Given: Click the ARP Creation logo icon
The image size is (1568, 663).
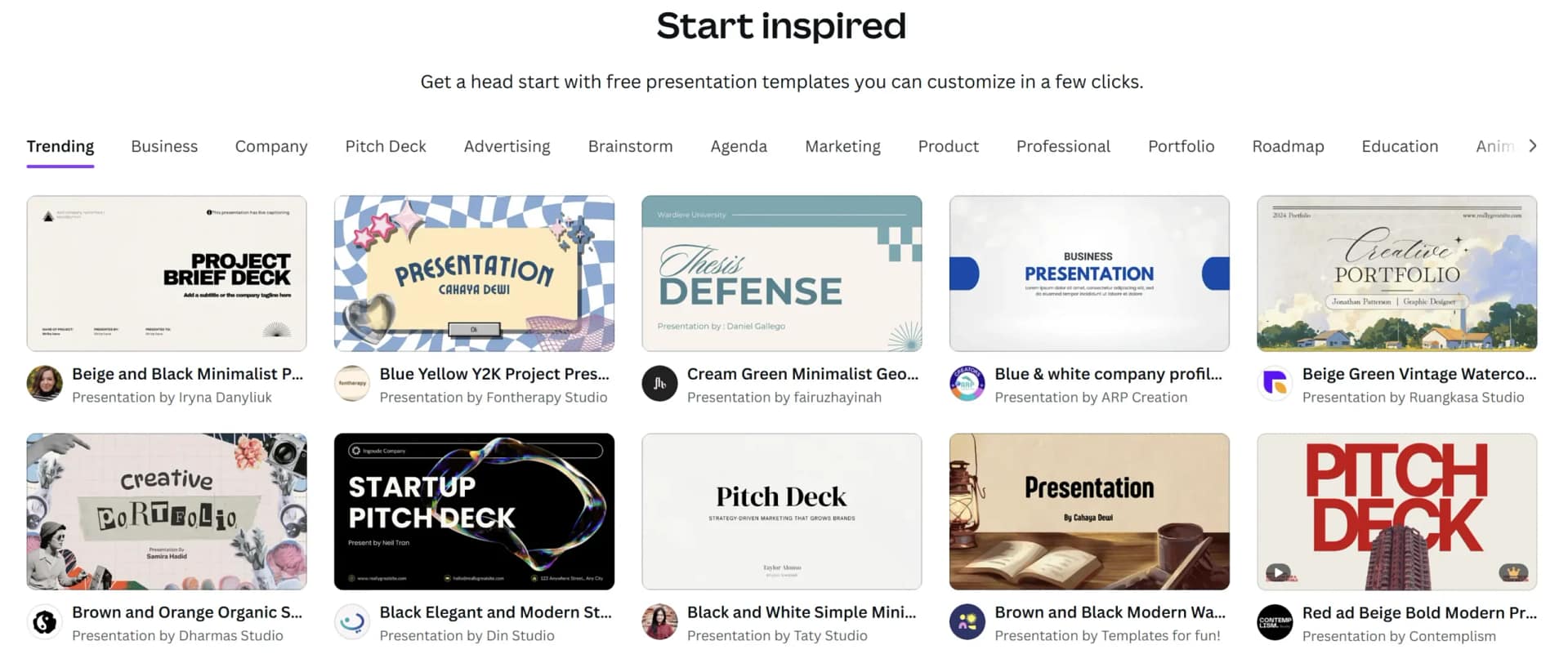Looking at the screenshot, I should [x=967, y=384].
